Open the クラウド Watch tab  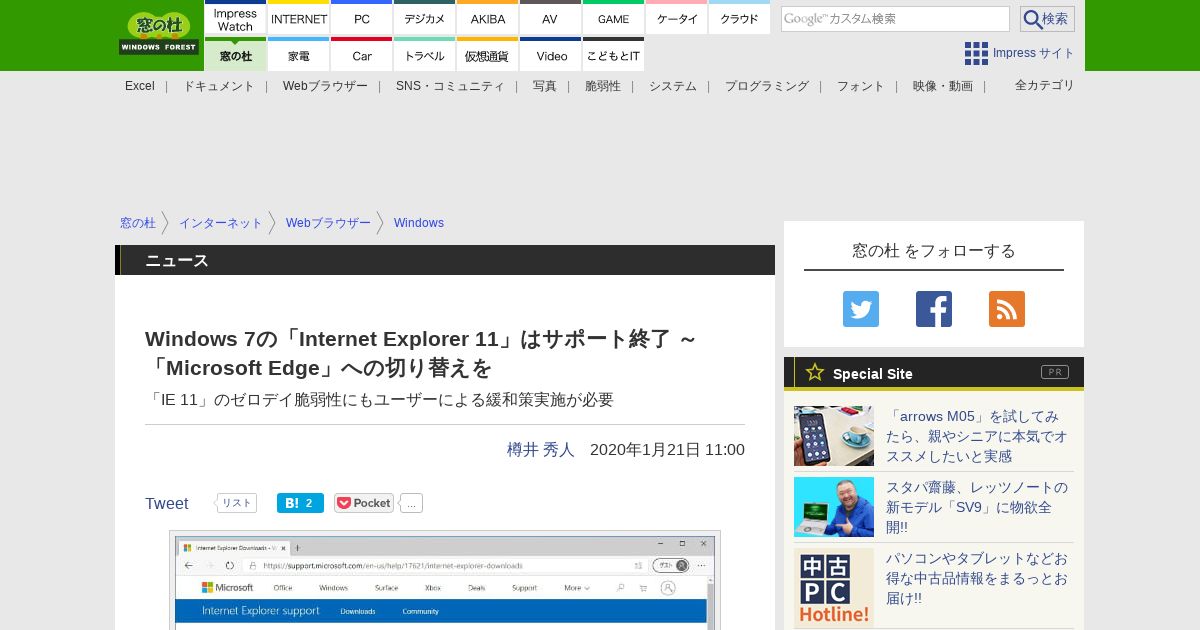point(740,19)
